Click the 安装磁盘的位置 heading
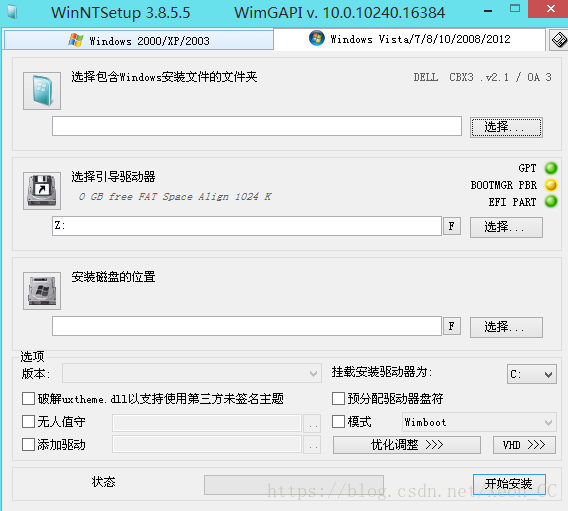The height and width of the screenshot is (511, 568). coord(113,277)
